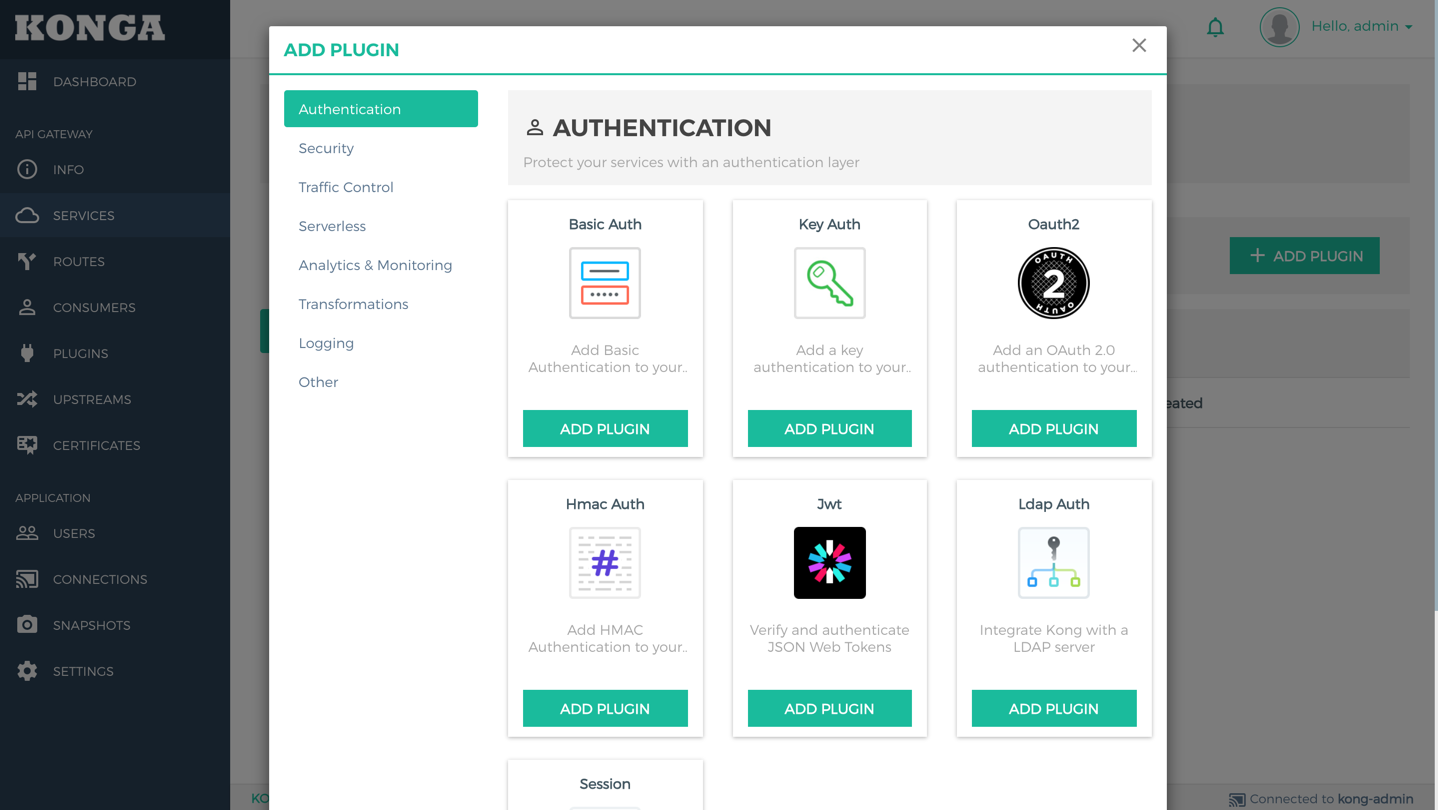Click the Dashboard grid icon in the sidebar
The width and height of the screenshot is (1438, 810).
click(27, 82)
